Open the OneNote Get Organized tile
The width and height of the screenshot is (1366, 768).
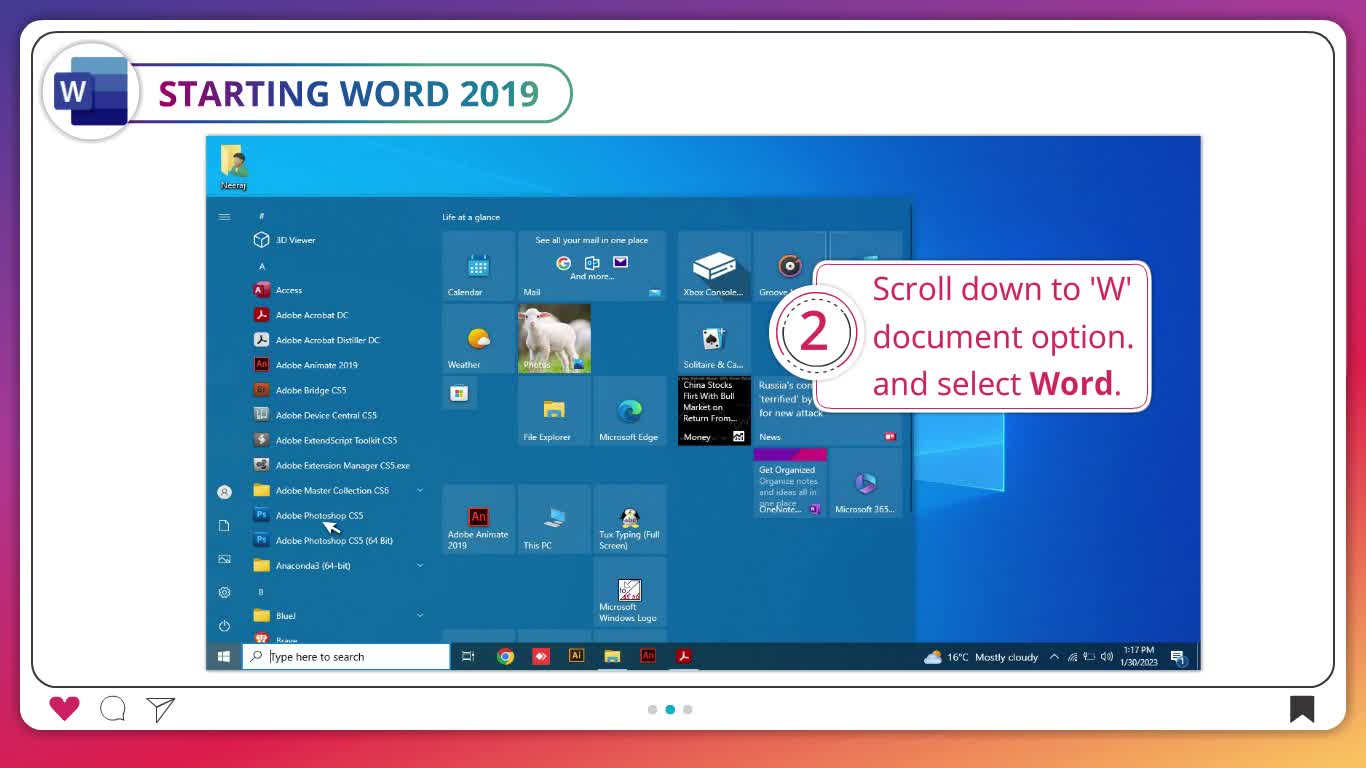pos(790,483)
